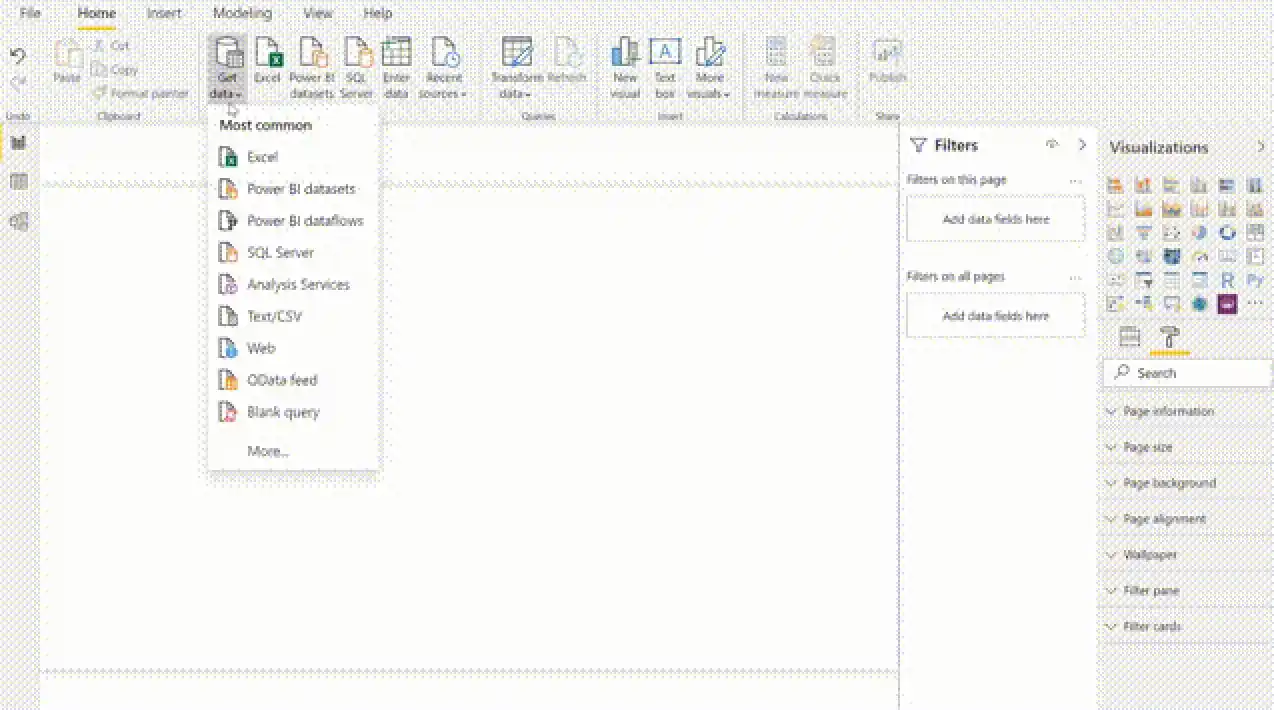1274x710 pixels.
Task: Click the Filters funnel icon
Action: pyautogui.click(x=918, y=146)
